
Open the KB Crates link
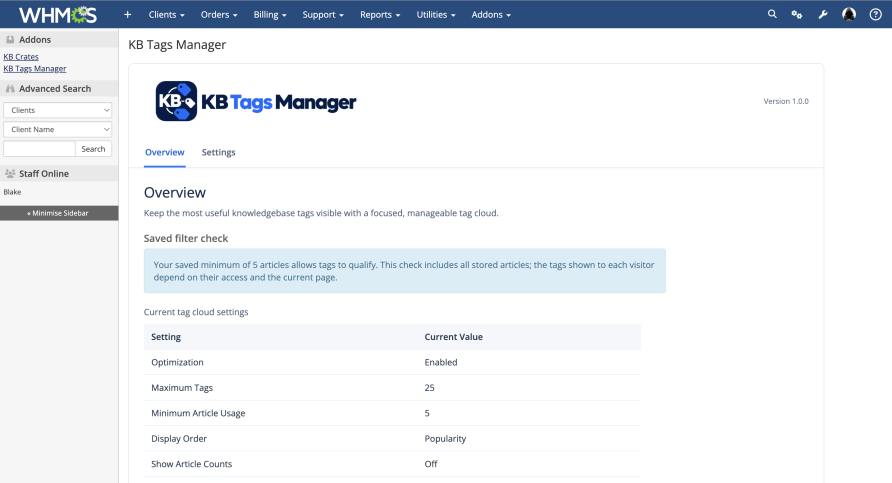(x=21, y=56)
